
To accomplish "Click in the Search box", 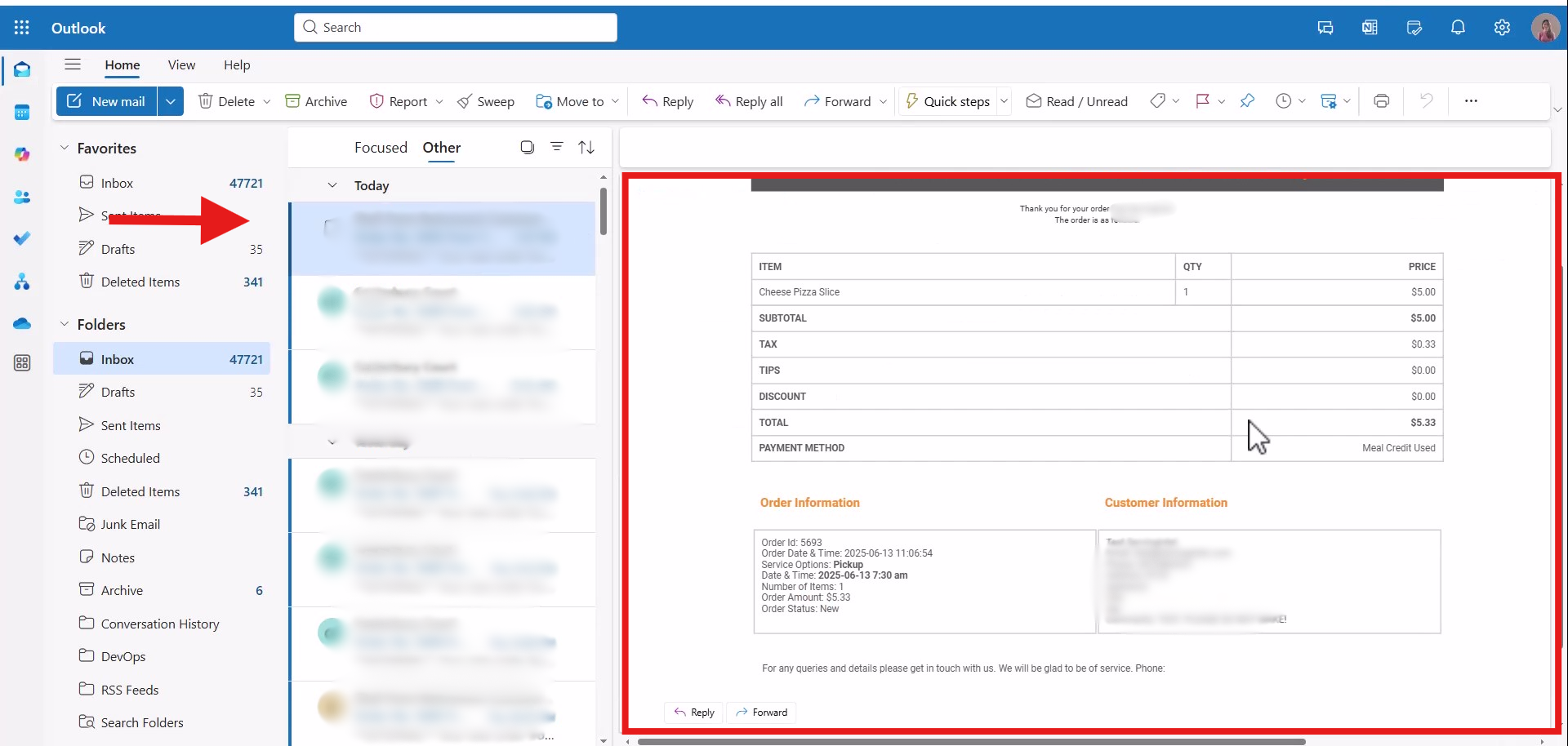I will tap(456, 28).
